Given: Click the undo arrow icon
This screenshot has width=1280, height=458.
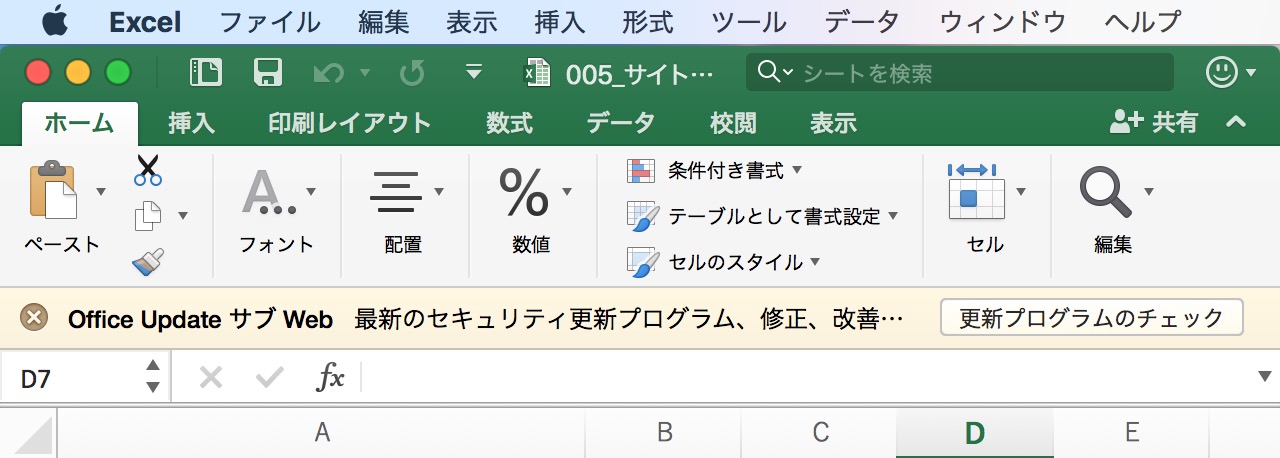Looking at the screenshot, I should pos(329,72).
